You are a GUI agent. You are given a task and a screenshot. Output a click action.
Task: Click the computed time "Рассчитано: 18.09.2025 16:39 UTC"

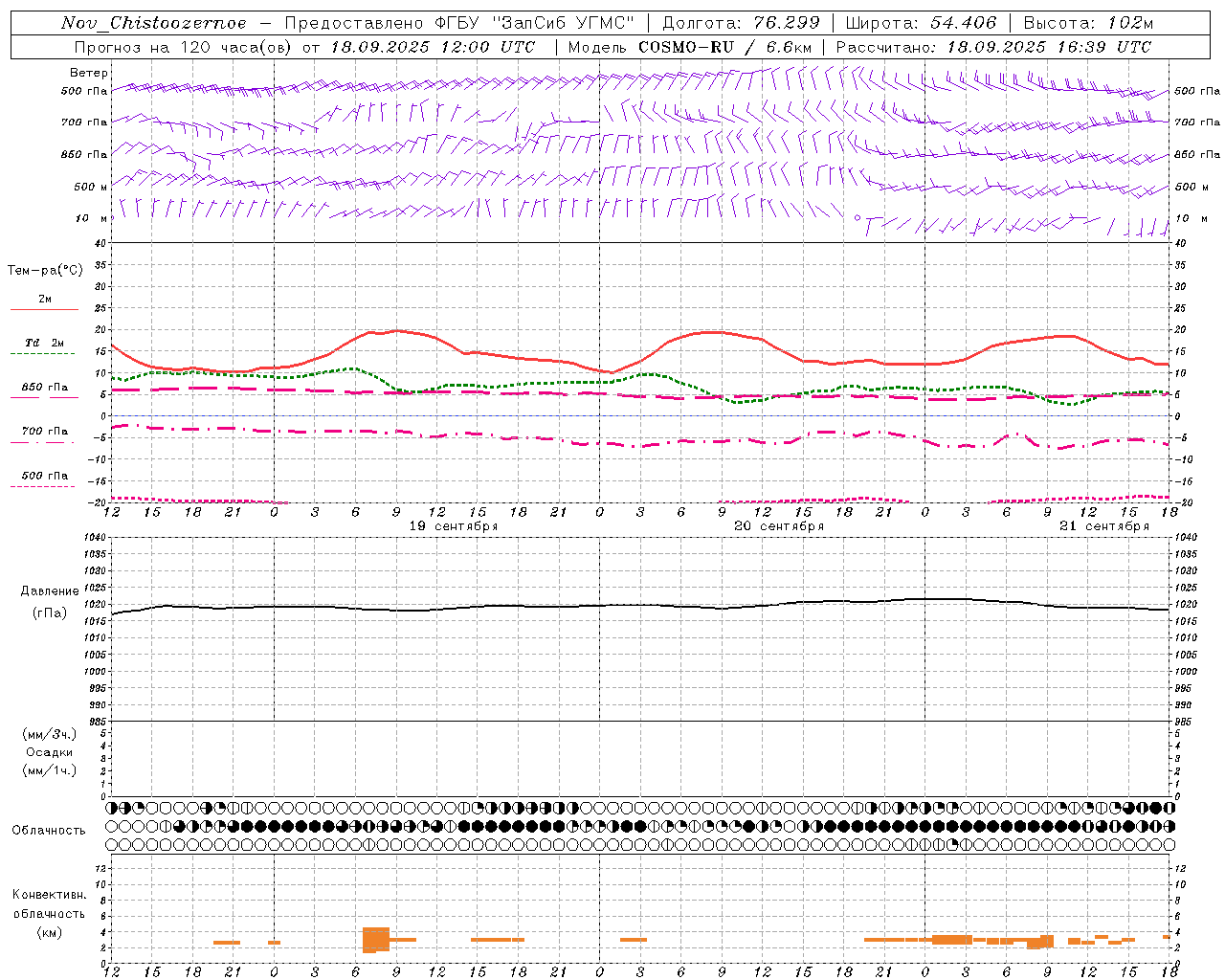coord(993,47)
